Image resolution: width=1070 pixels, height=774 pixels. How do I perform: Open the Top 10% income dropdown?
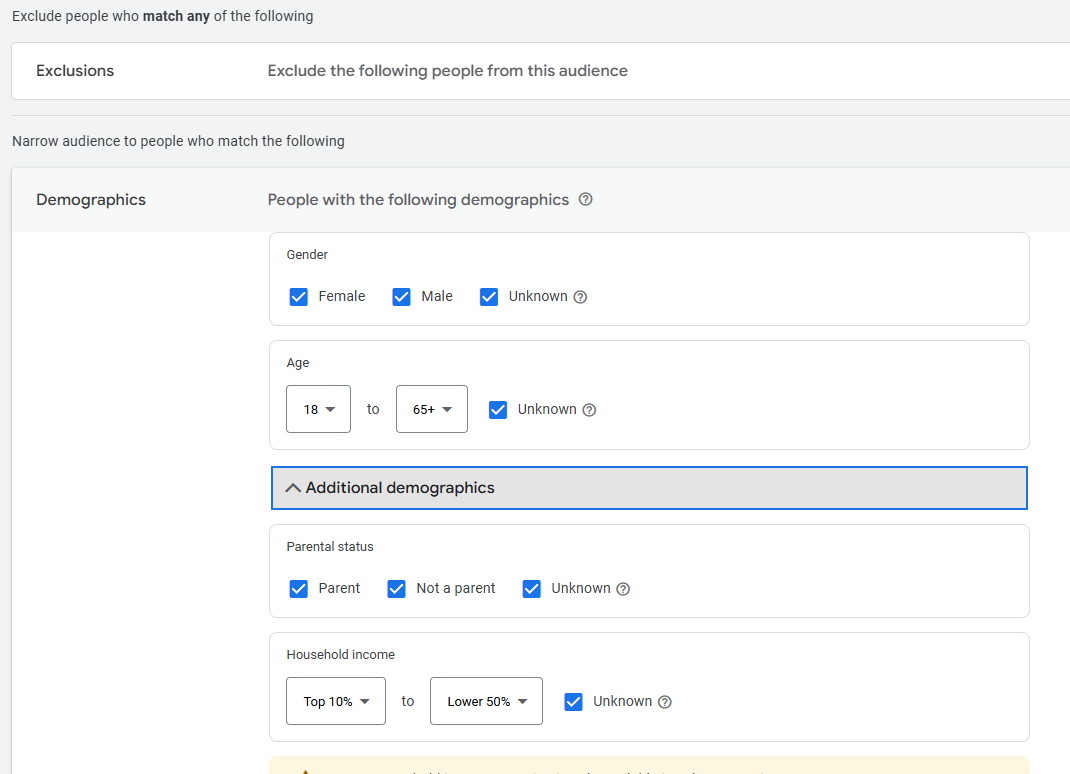335,701
